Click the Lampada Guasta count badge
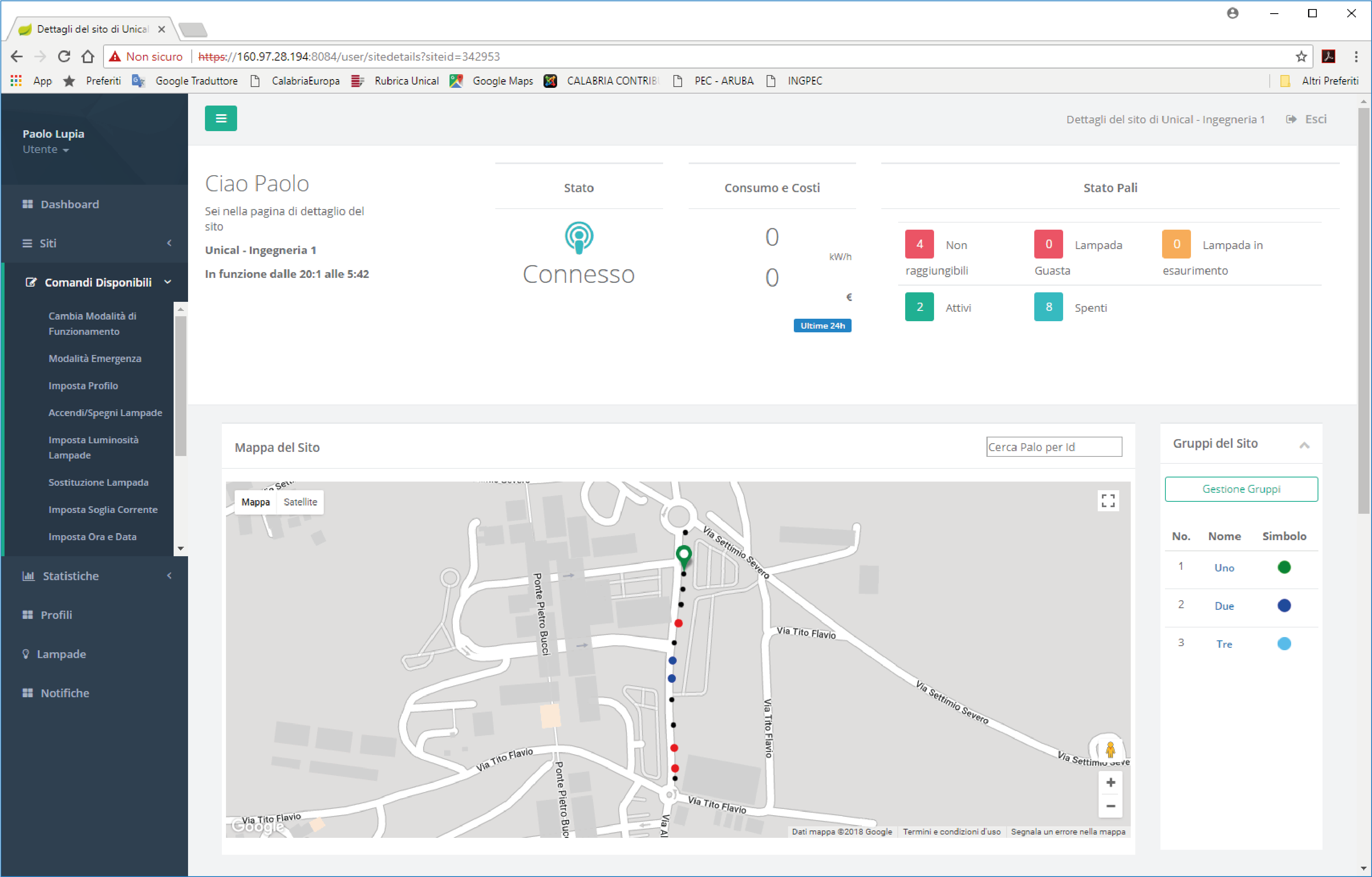This screenshot has height=877, width=1372. 1048,245
